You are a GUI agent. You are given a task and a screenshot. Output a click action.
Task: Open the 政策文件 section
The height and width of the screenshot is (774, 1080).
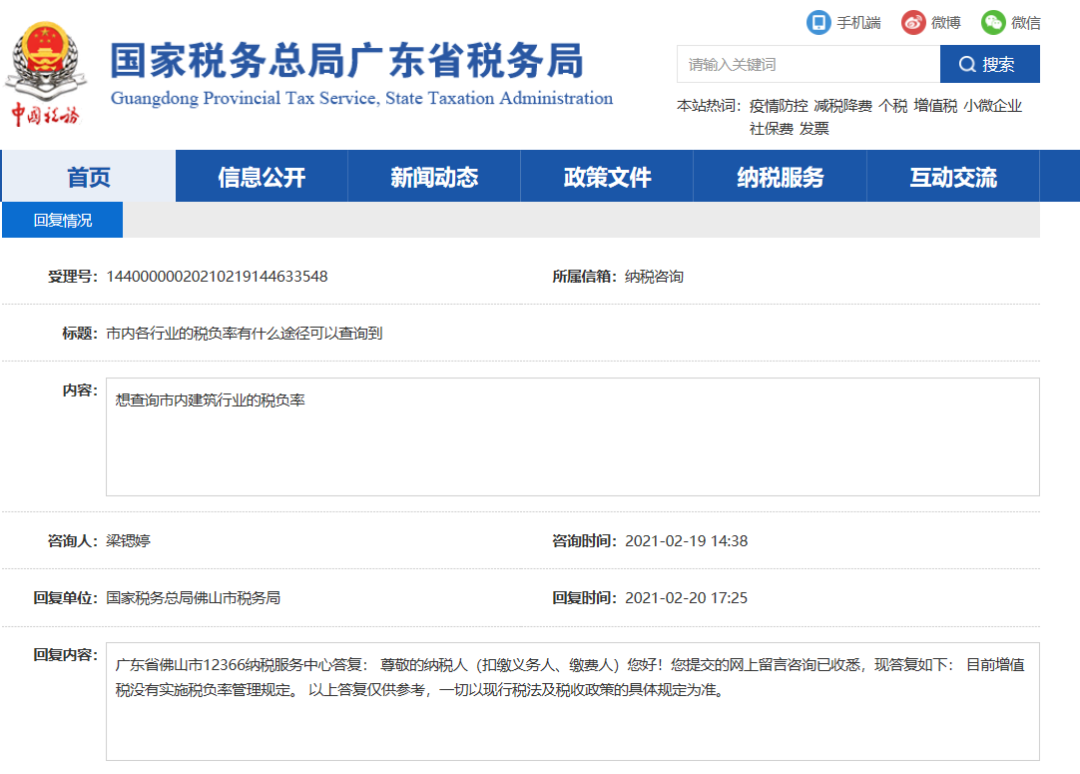pos(607,176)
